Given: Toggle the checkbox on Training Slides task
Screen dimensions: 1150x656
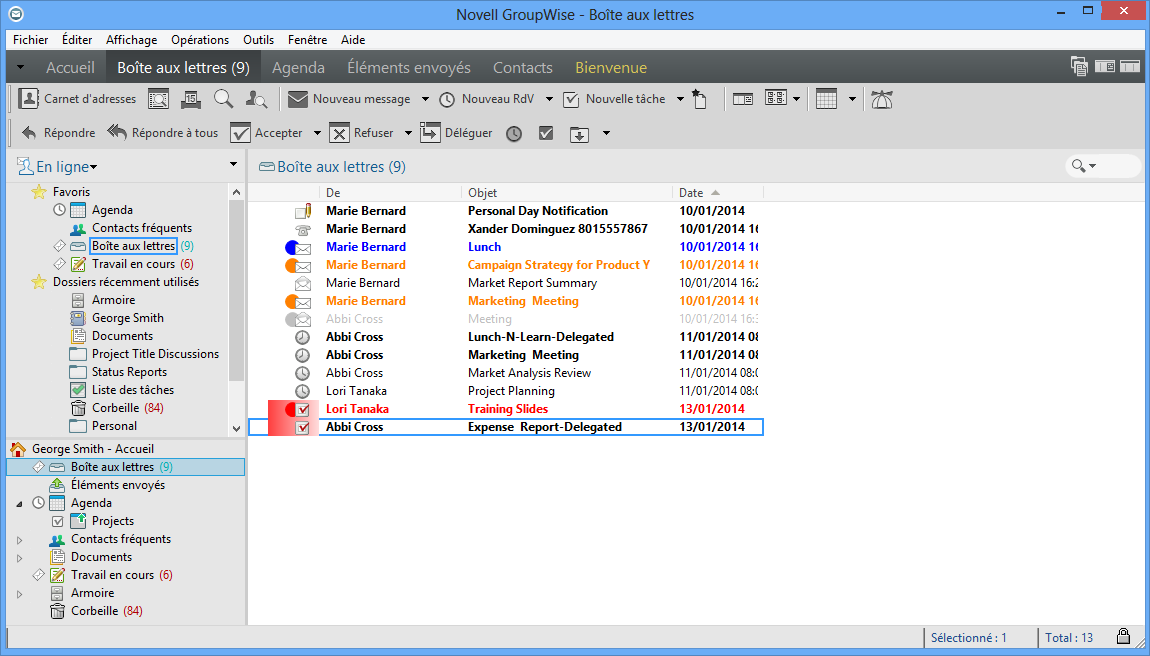Looking at the screenshot, I should [302, 409].
